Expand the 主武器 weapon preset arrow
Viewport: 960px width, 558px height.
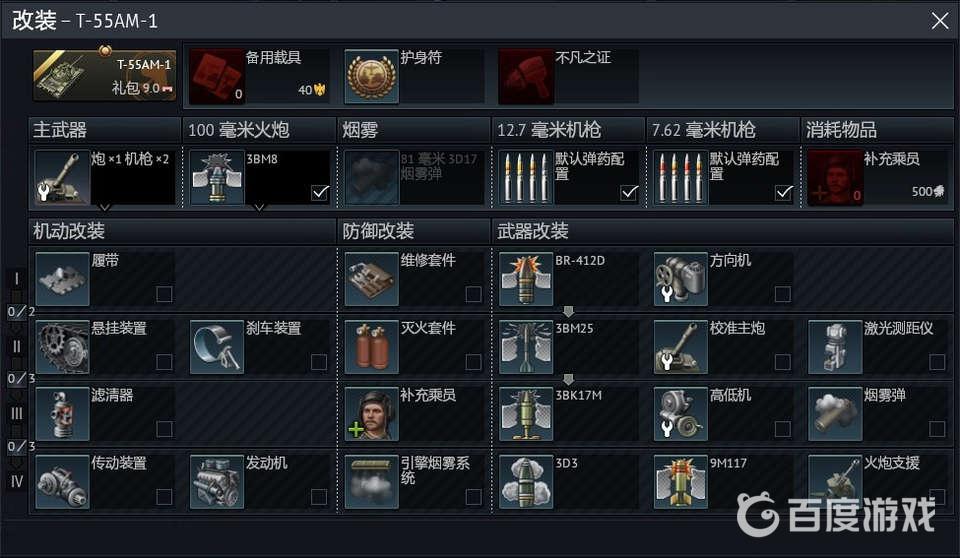coord(105,208)
